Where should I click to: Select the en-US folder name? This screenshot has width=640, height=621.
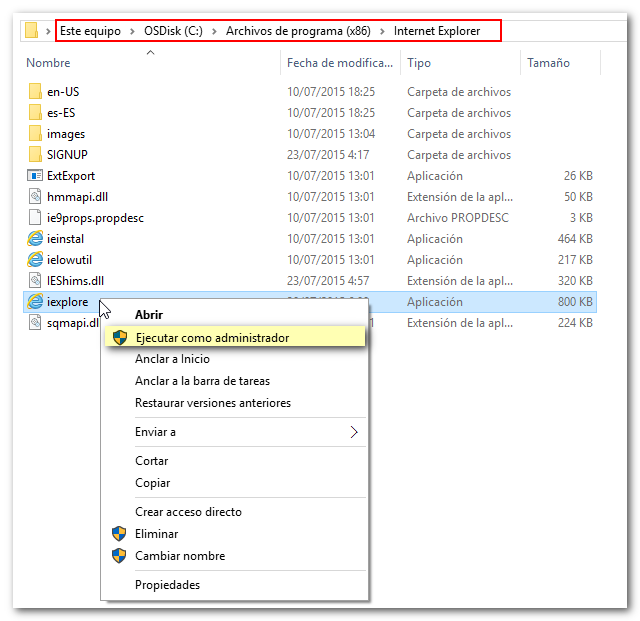point(63,92)
